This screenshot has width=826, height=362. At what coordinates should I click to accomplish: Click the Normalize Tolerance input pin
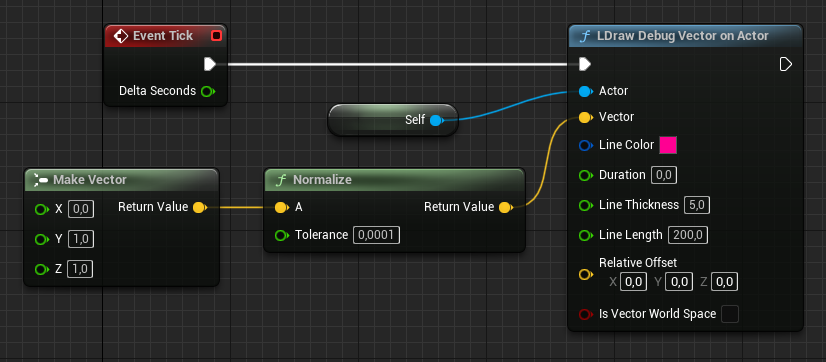tap(282, 235)
